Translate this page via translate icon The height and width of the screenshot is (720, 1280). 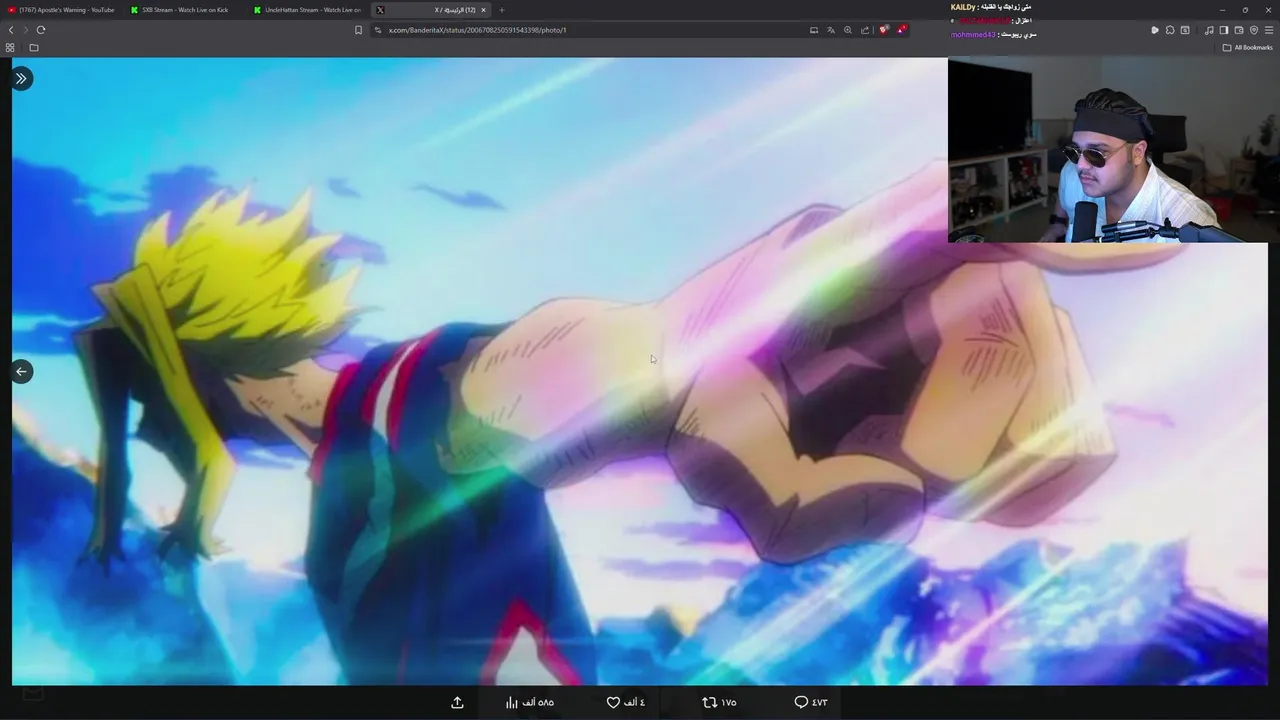pyautogui.click(x=830, y=30)
